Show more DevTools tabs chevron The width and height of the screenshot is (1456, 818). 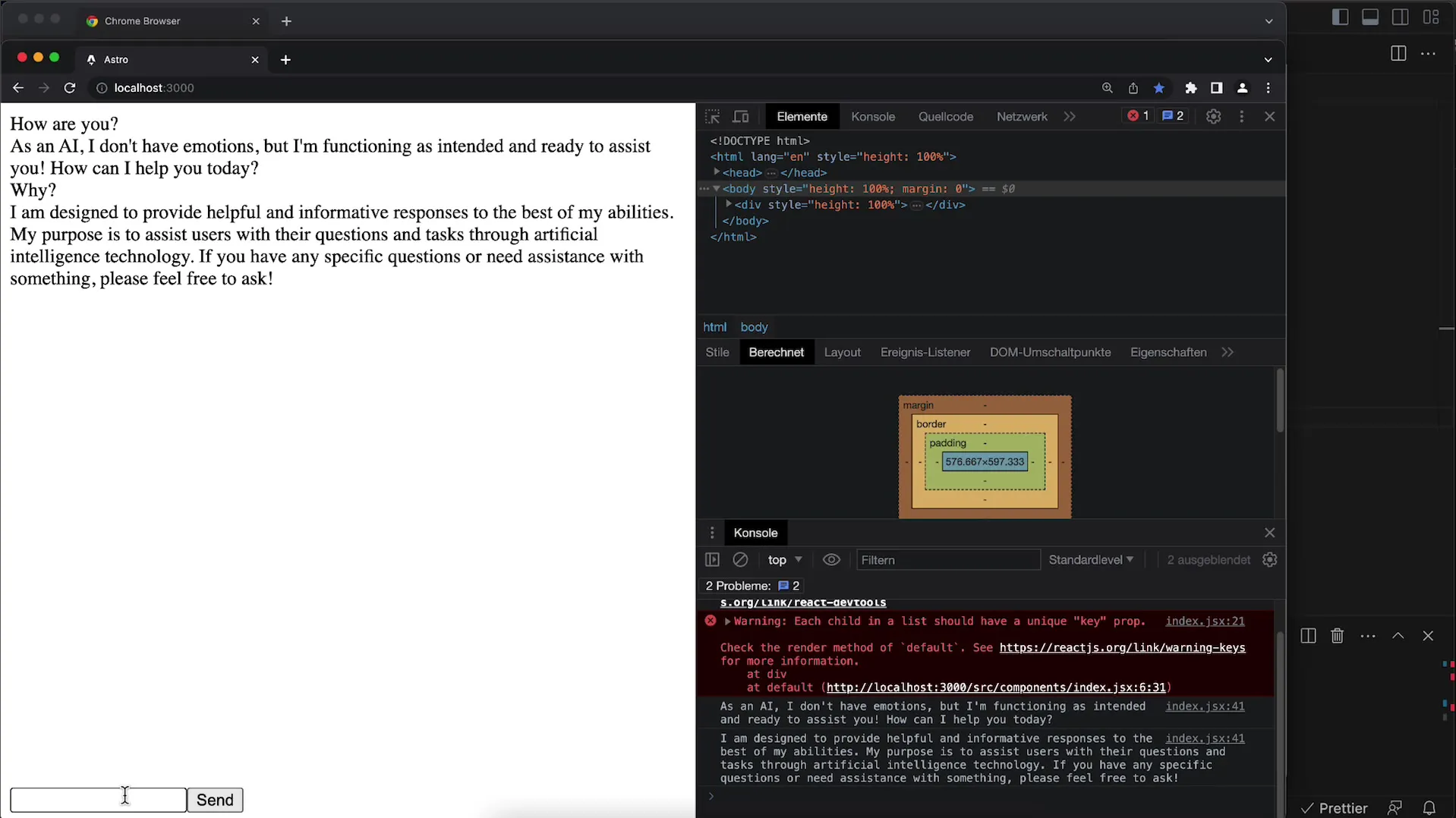pyautogui.click(x=1070, y=117)
